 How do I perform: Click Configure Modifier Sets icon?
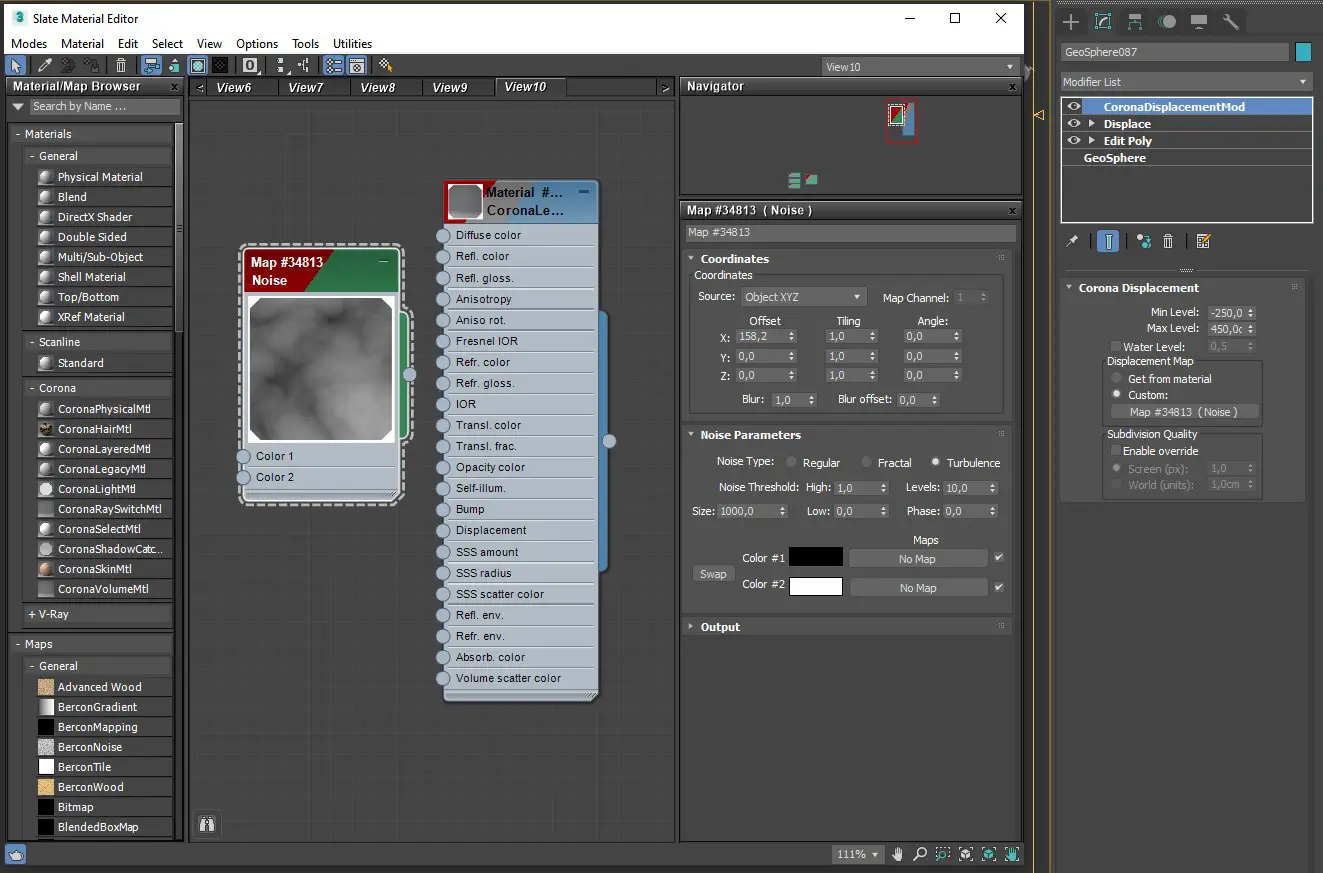(x=1203, y=241)
